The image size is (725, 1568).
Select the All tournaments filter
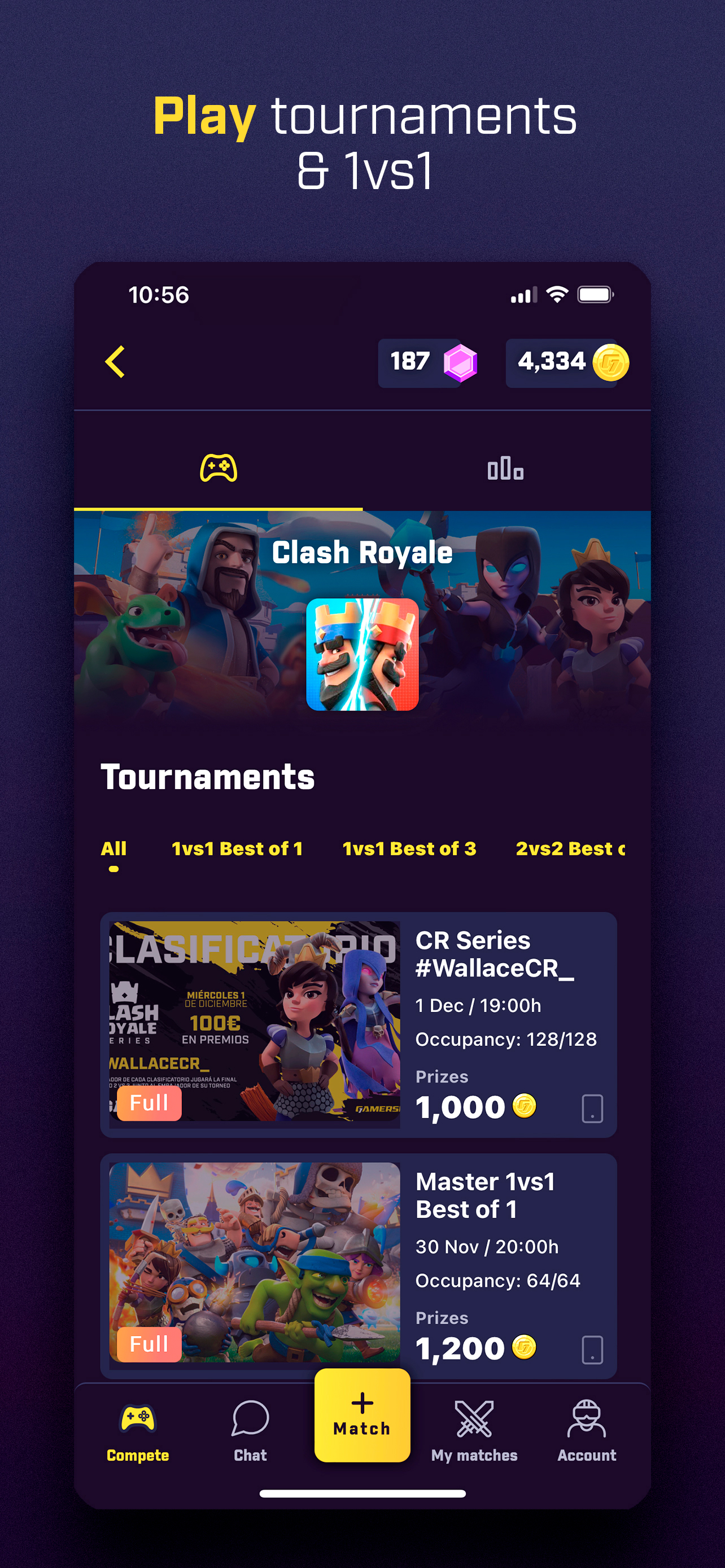point(114,848)
